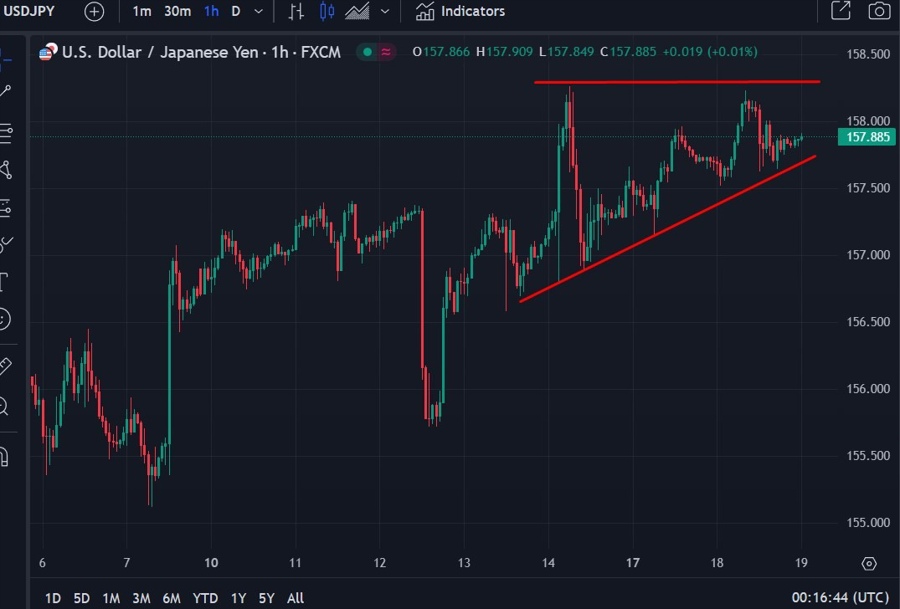
Task: Open the text annotation tool
Action: pos(11,282)
